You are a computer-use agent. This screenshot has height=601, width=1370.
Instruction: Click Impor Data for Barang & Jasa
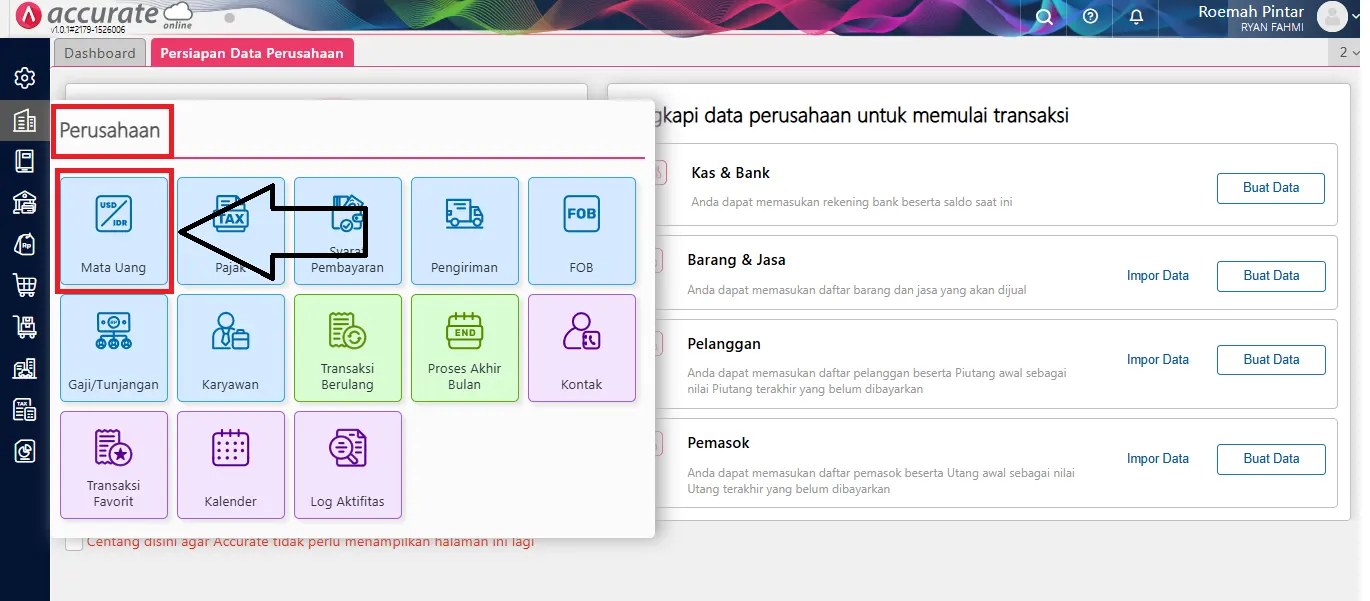pos(1158,276)
